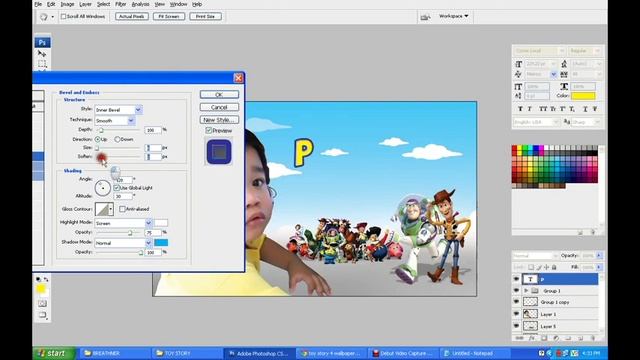Toggle Use Global Light checkbox
This screenshot has height=360, width=640.
coord(117,188)
